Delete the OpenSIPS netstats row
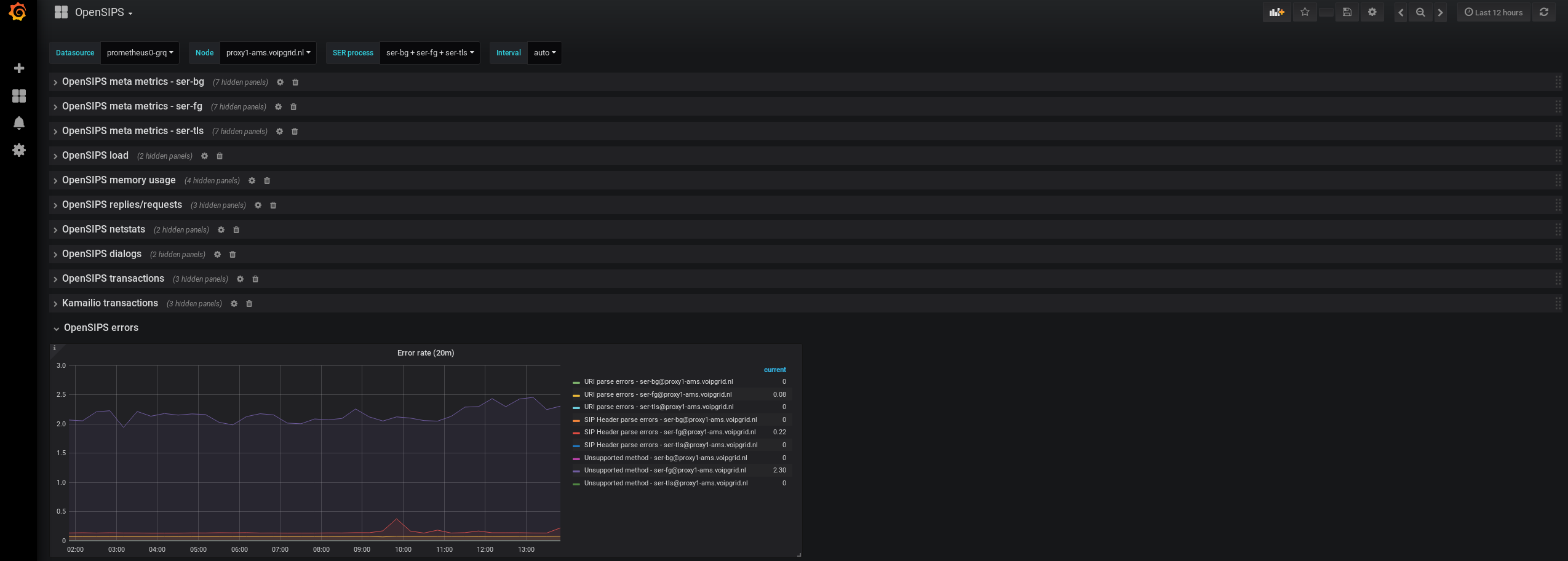1568x561 pixels. click(236, 230)
